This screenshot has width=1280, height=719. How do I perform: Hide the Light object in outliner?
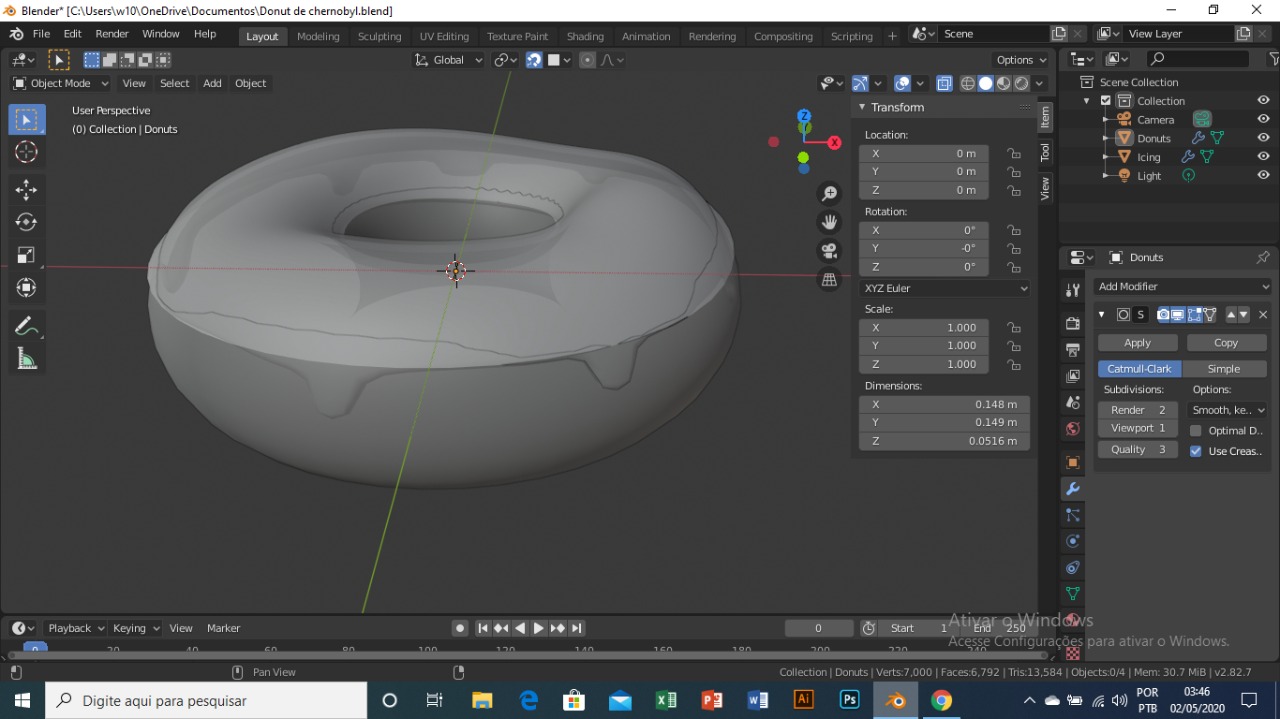tap(1264, 175)
